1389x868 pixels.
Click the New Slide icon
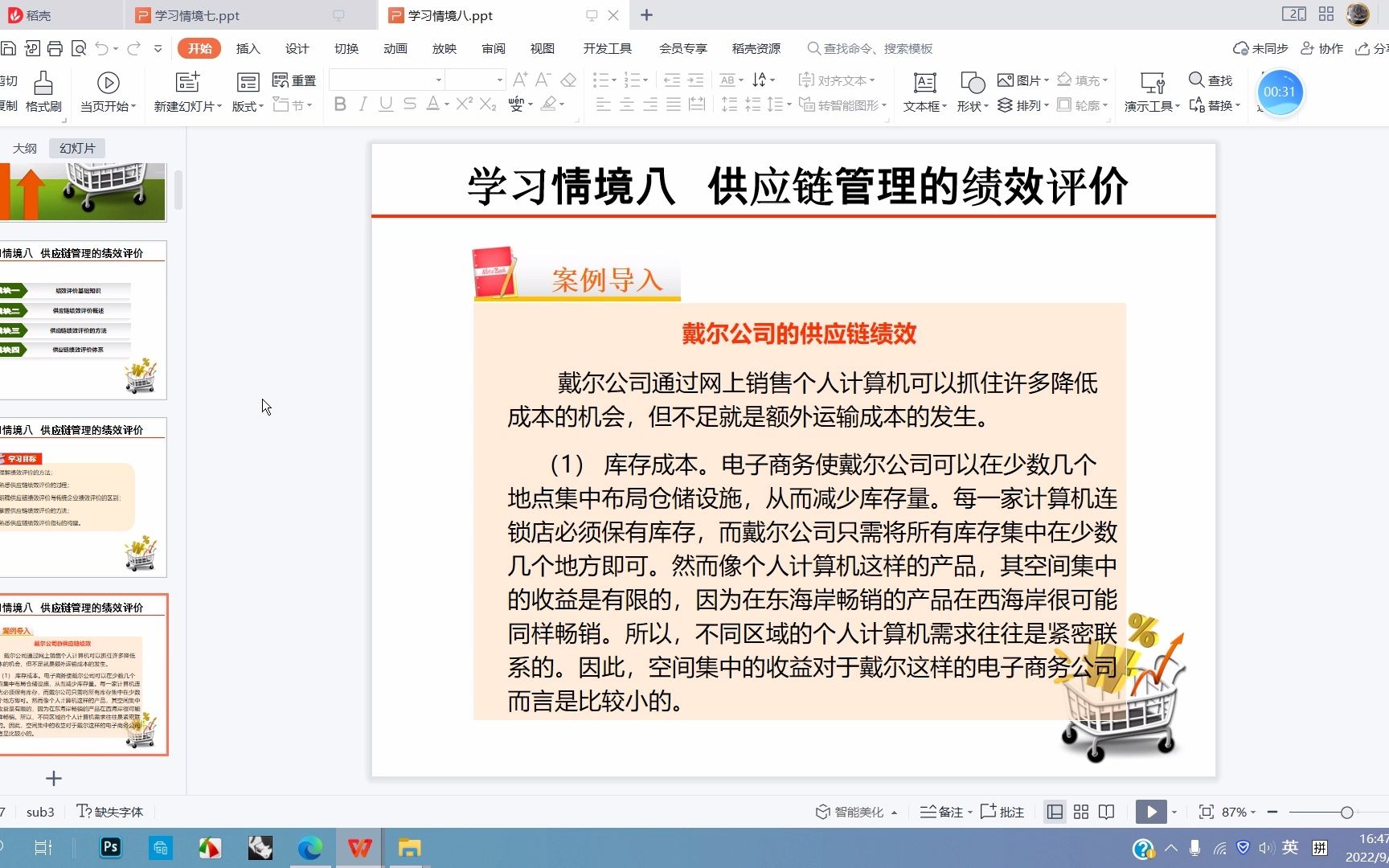[187, 82]
